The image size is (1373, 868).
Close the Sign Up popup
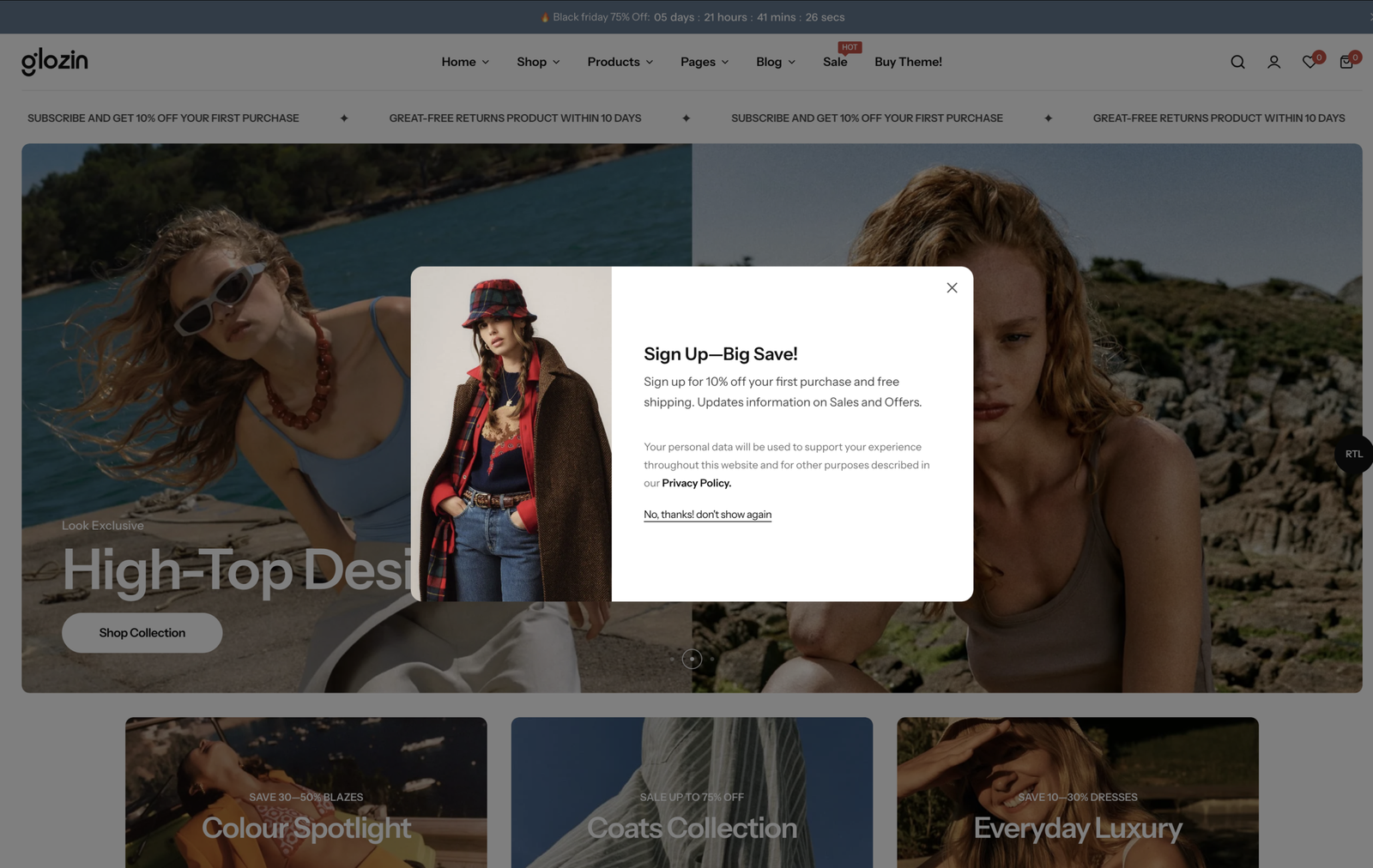[952, 288]
